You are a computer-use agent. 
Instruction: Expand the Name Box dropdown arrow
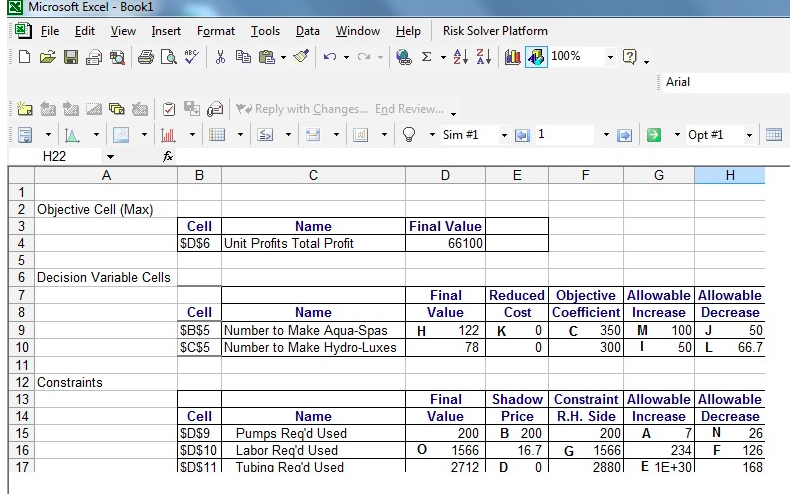(110, 157)
